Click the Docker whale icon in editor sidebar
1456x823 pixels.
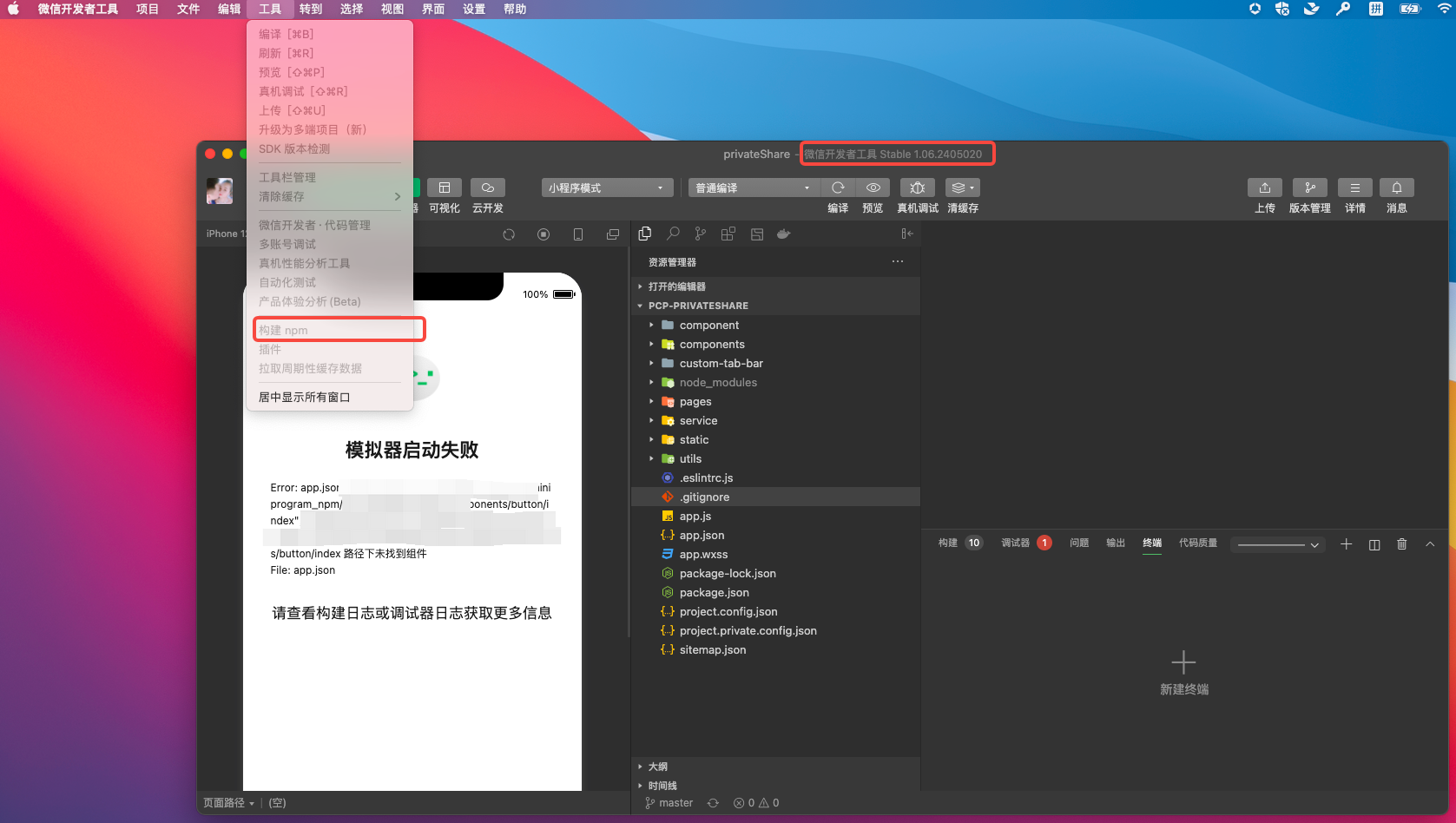[784, 234]
